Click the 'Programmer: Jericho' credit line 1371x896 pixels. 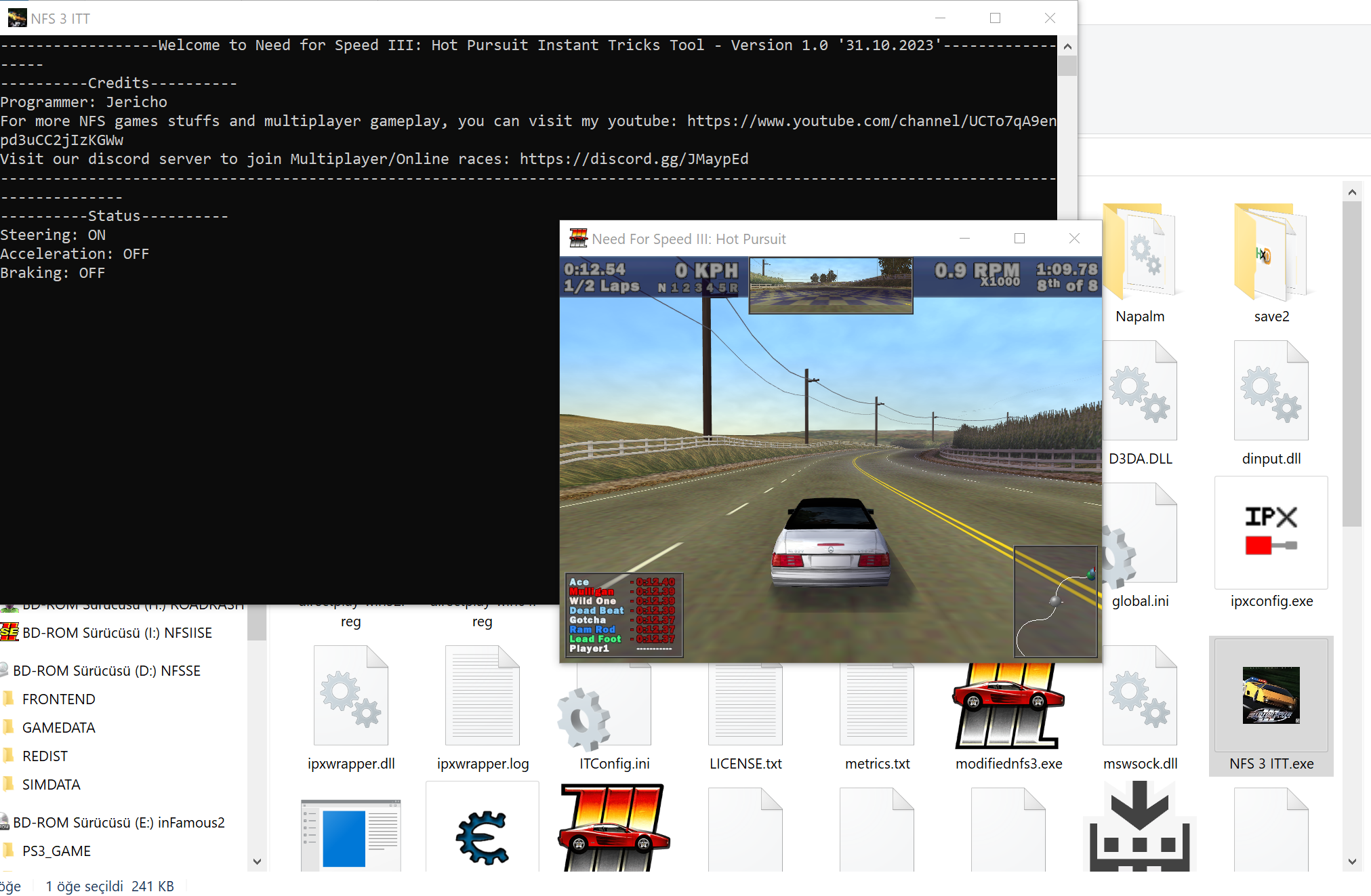(83, 102)
